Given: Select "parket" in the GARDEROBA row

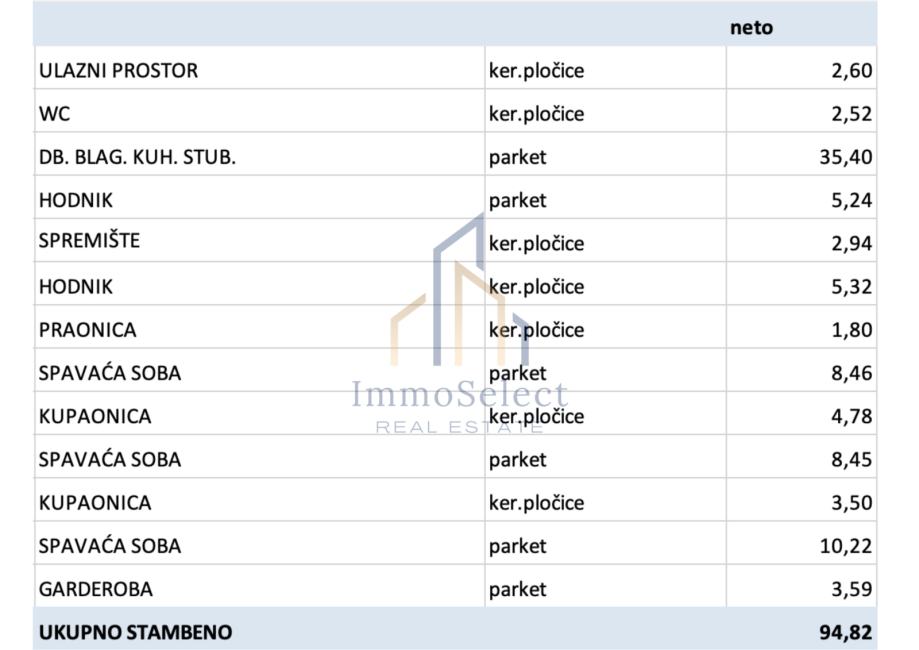Looking at the screenshot, I should 518,589.
